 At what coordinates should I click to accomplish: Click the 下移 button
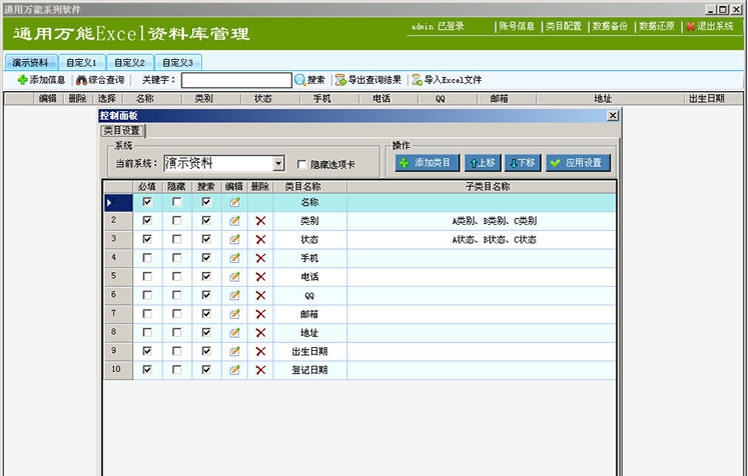pyautogui.click(x=523, y=163)
